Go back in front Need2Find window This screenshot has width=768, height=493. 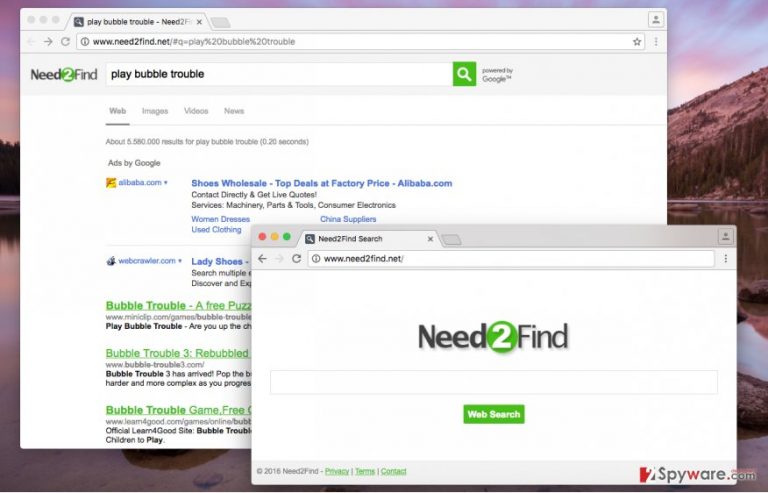(263, 258)
